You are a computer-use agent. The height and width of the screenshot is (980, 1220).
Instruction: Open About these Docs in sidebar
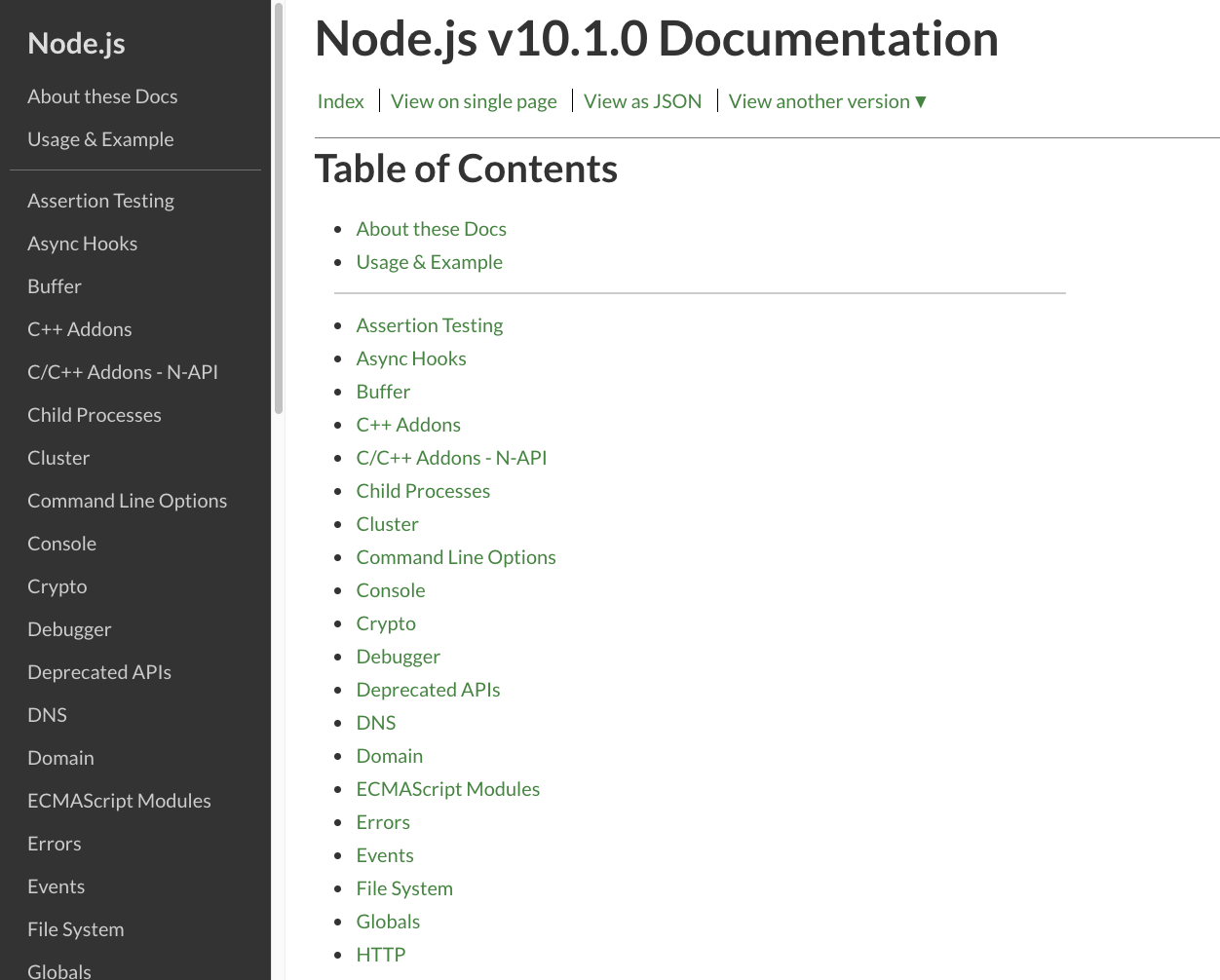[102, 96]
